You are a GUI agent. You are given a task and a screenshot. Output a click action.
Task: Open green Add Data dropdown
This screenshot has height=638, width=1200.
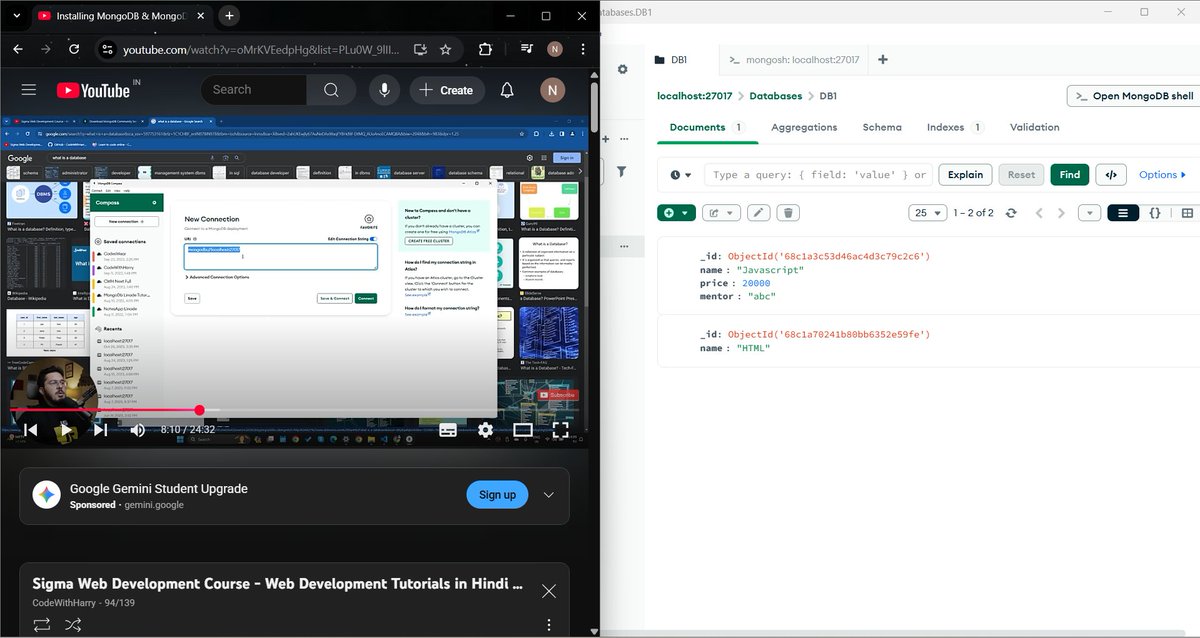click(x=676, y=213)
